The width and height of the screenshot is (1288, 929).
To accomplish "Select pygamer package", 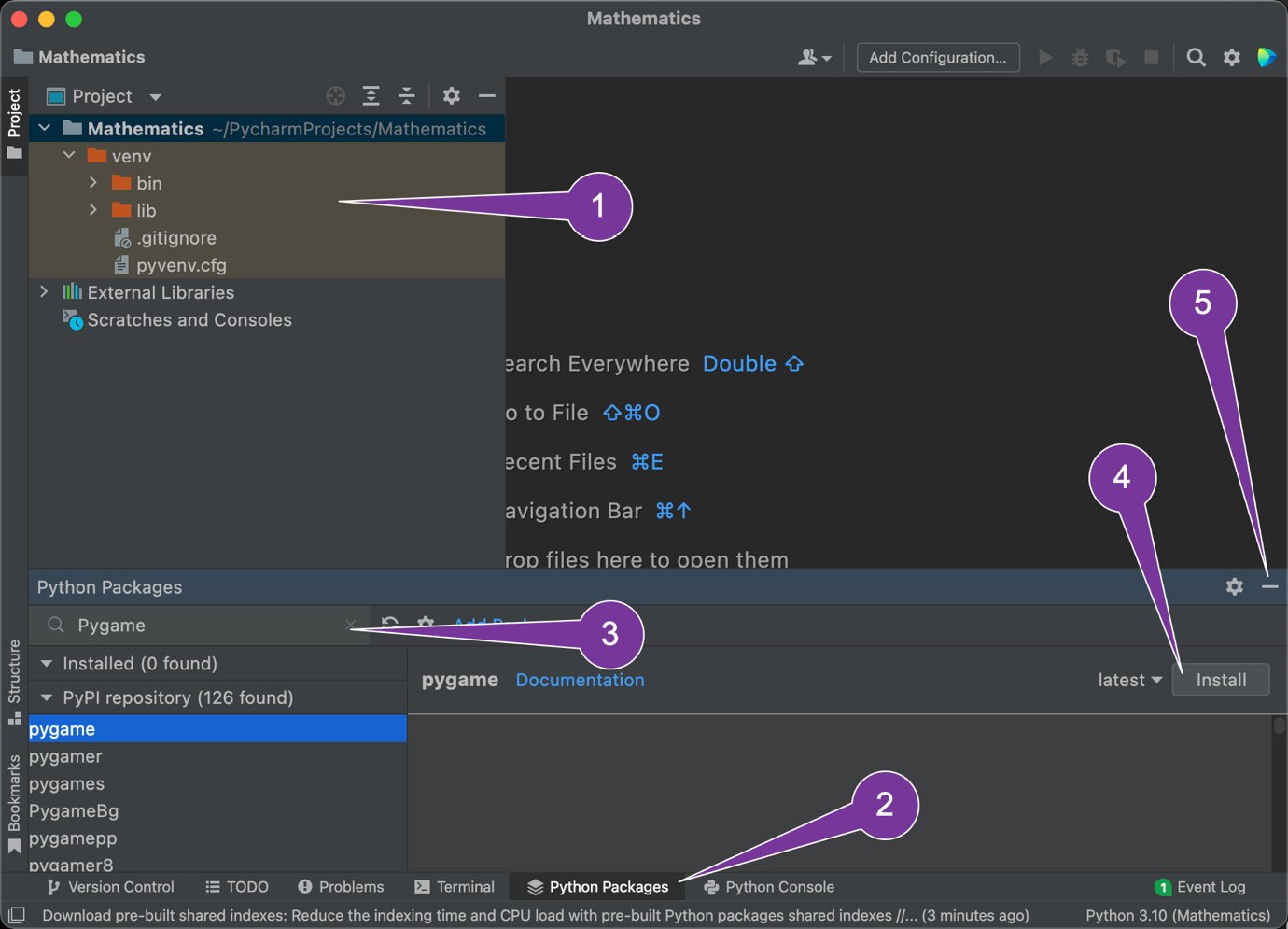I will [x=217, y=756].
